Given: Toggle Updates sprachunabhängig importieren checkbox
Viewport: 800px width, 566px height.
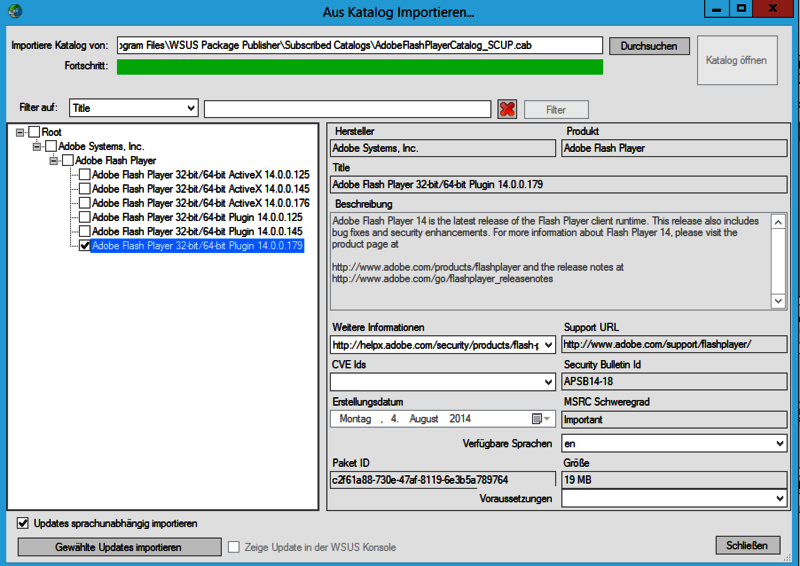Looking at the screenshot, I should coord(22,523).
